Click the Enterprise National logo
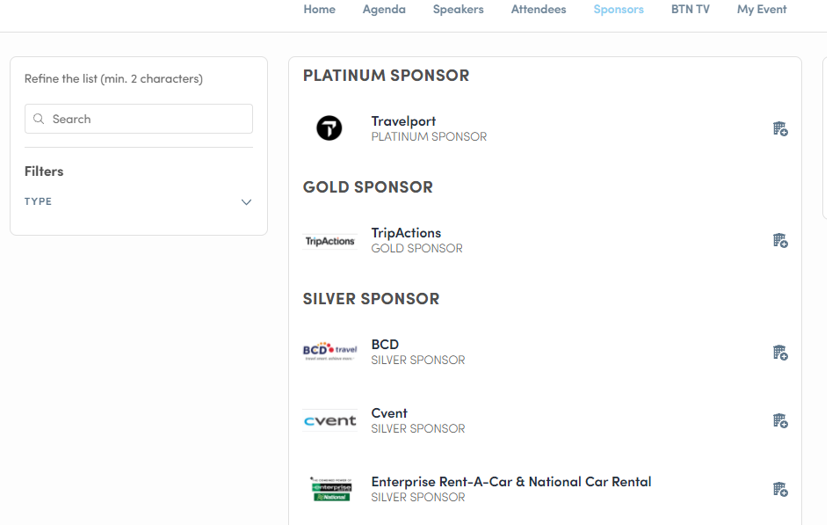Viewport: 827px width, 525px height. (331, 489)
